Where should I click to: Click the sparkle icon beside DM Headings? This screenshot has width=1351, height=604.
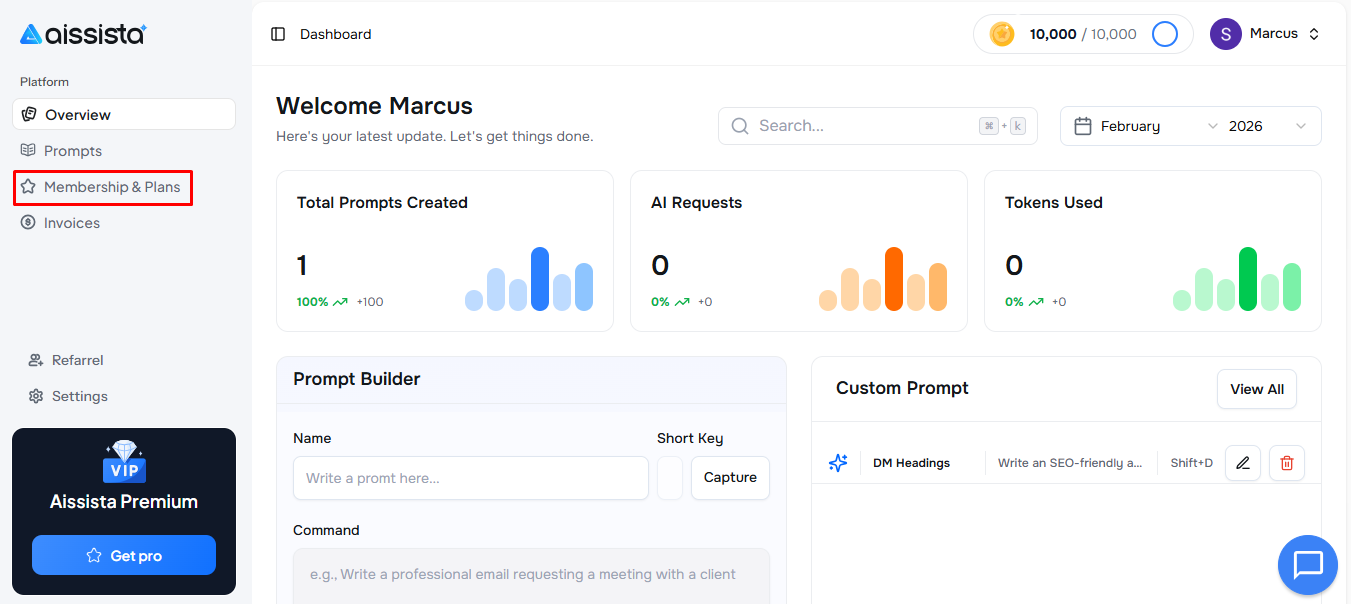838,463
